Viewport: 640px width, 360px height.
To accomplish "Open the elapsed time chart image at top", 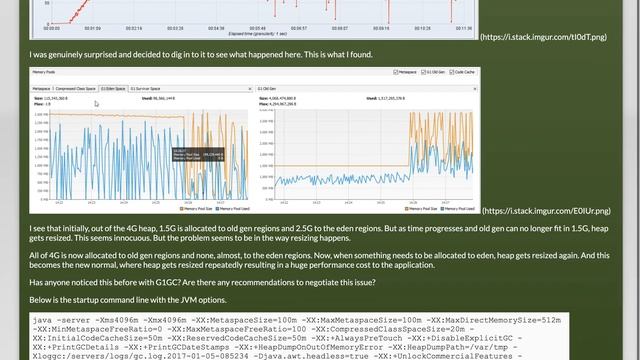I will 255,20.
